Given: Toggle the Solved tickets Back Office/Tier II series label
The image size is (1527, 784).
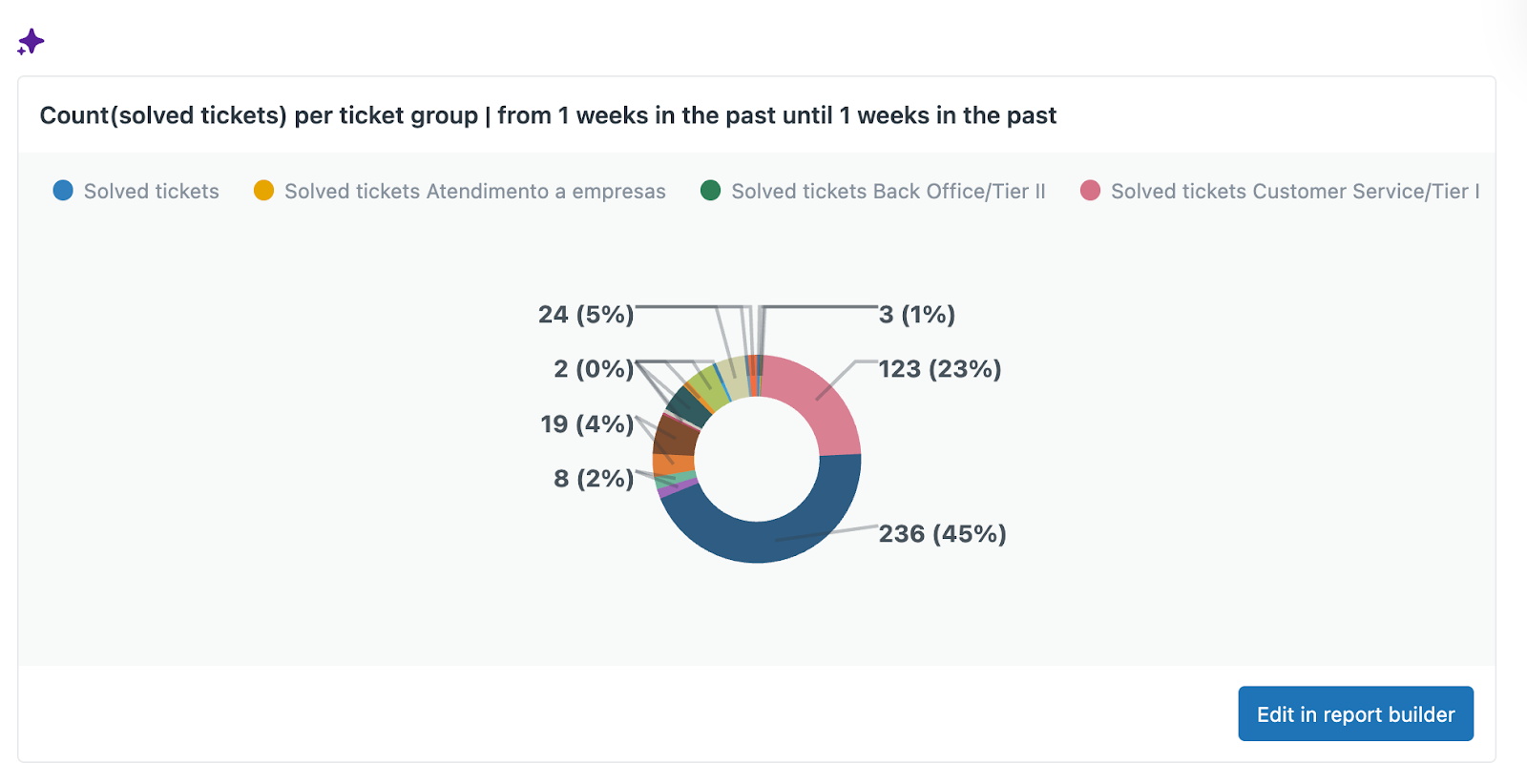Looking at the screenshot, I should pos(888,192).
